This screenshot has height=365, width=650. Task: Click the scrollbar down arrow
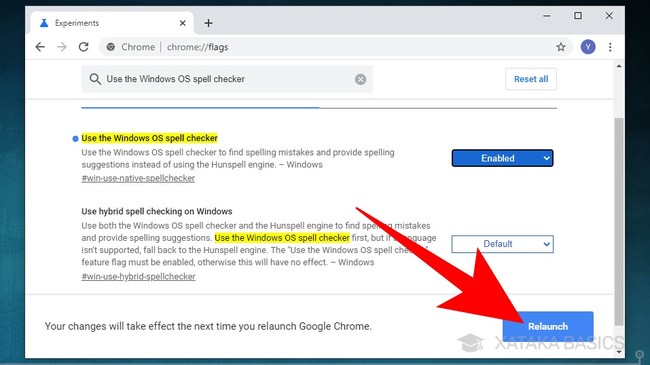tap(619, 352)
